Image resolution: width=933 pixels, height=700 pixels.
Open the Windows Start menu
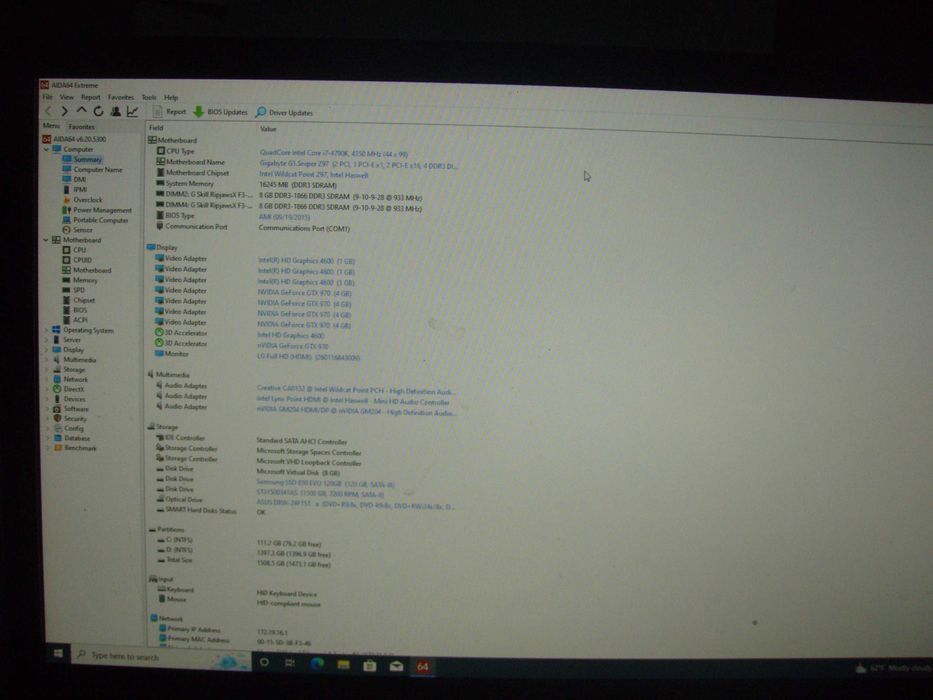point(58,654)
